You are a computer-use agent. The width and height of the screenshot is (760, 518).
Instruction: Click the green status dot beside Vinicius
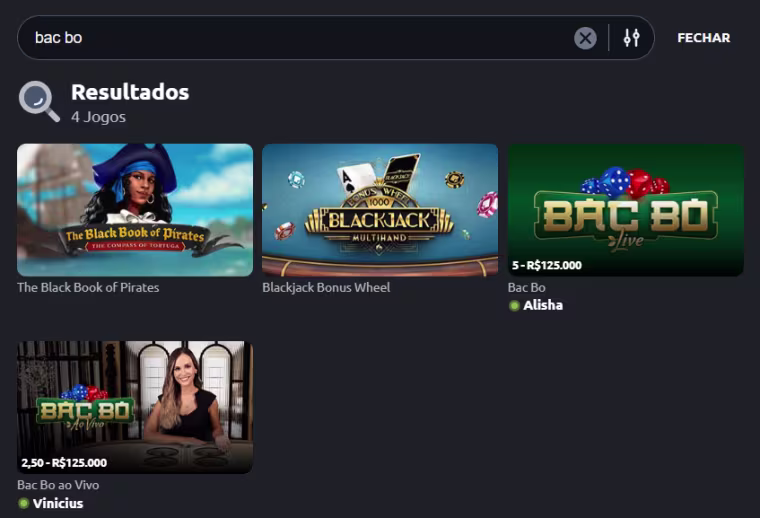coord(23,503)
